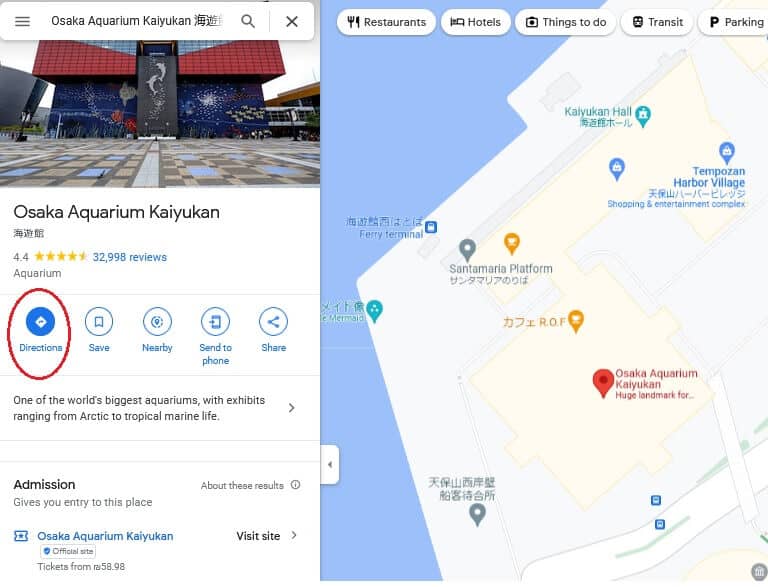Clear the search with the X icon
The height and width of the screenshot is (587, 768).
coord(292,22)
